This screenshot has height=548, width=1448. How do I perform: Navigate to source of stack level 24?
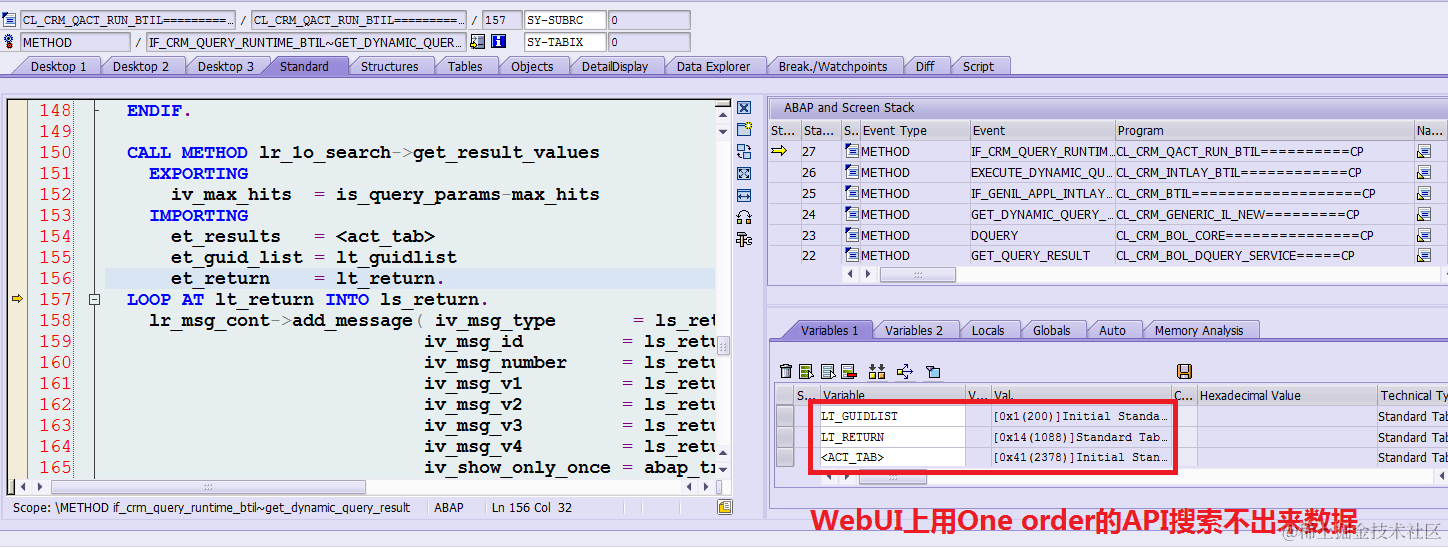[x=1424, y=214]
